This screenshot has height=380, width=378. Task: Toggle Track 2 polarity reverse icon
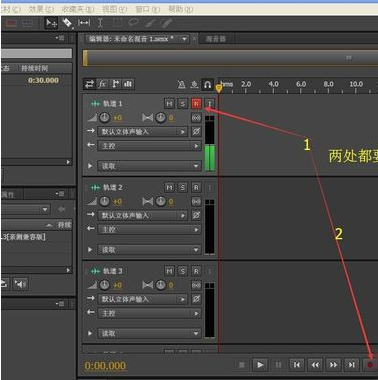tap(196, 215)
